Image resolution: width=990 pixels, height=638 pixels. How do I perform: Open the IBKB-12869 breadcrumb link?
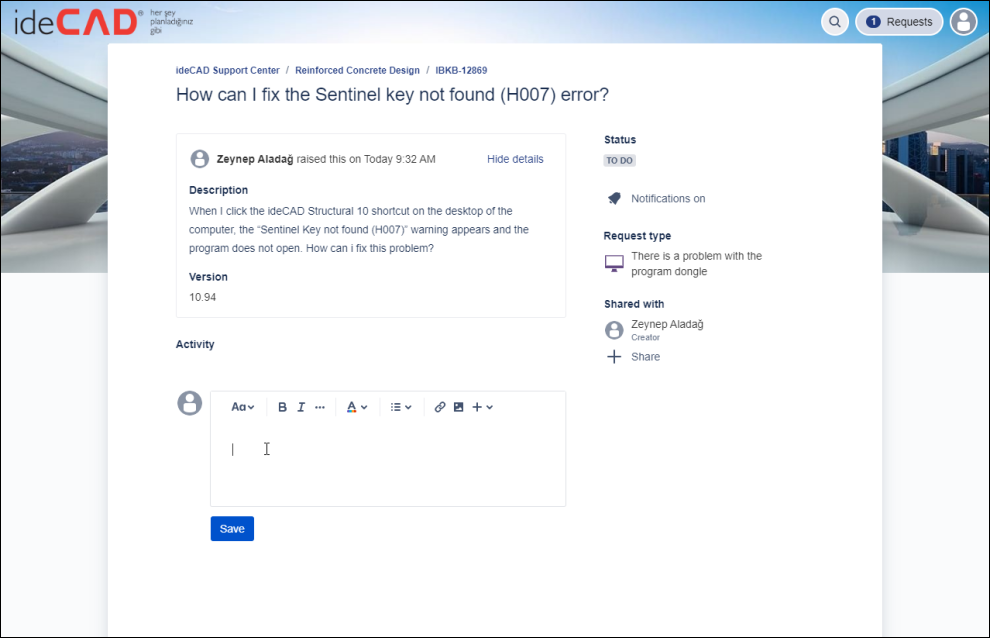pos(461,70)
